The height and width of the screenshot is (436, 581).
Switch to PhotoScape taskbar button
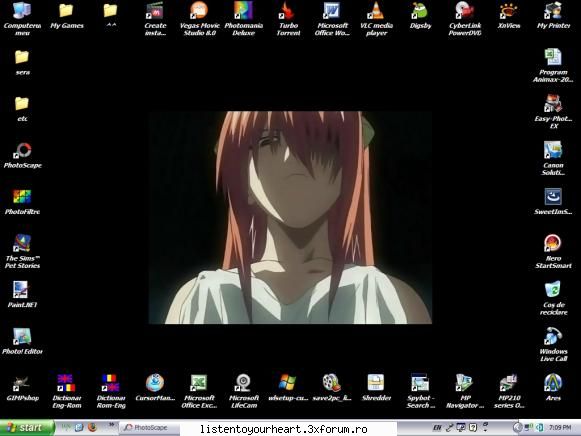click(x=150, y=428)
